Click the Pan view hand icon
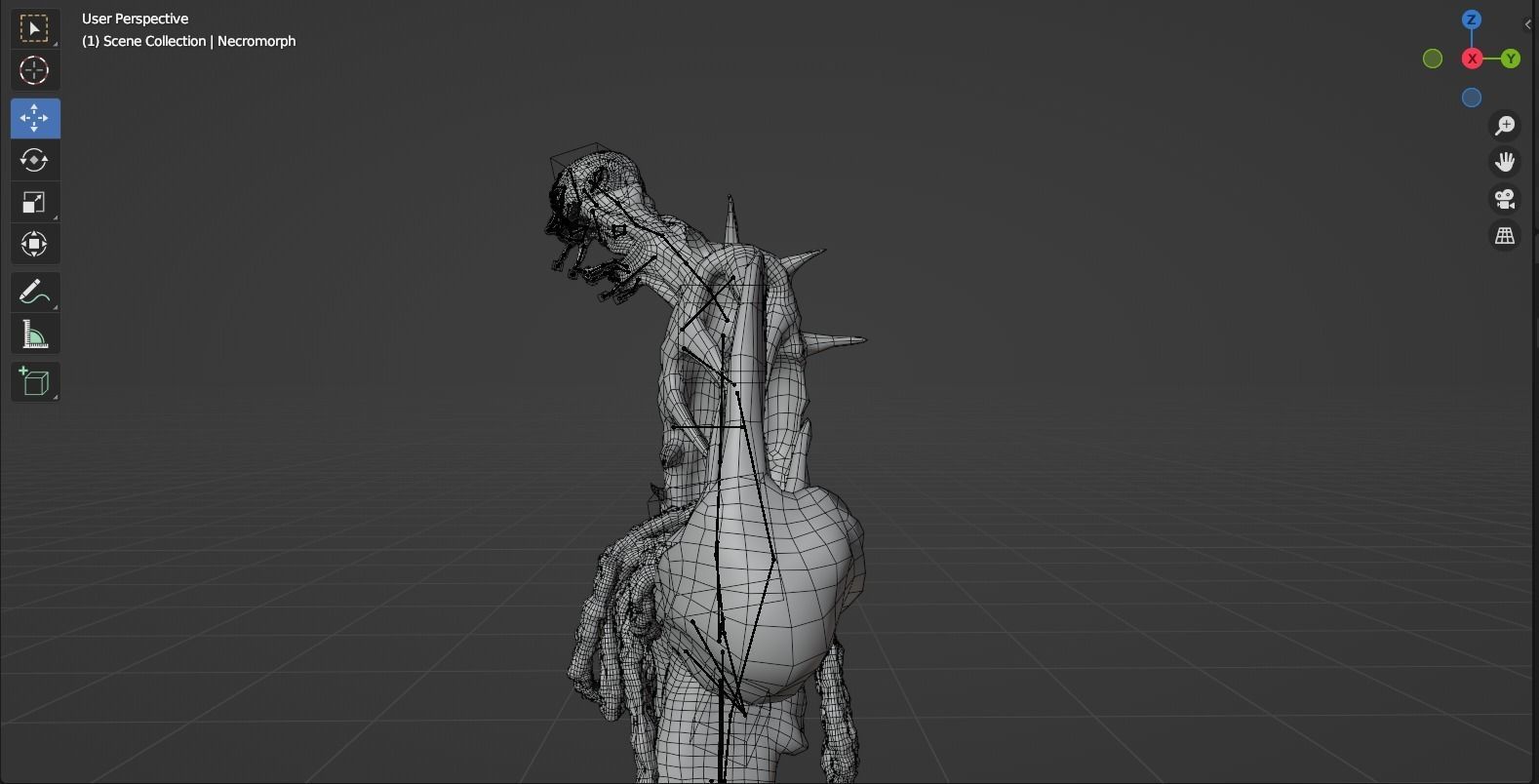The height and width of the screenshot is (784, 1539). click(x=1505, y=162)
